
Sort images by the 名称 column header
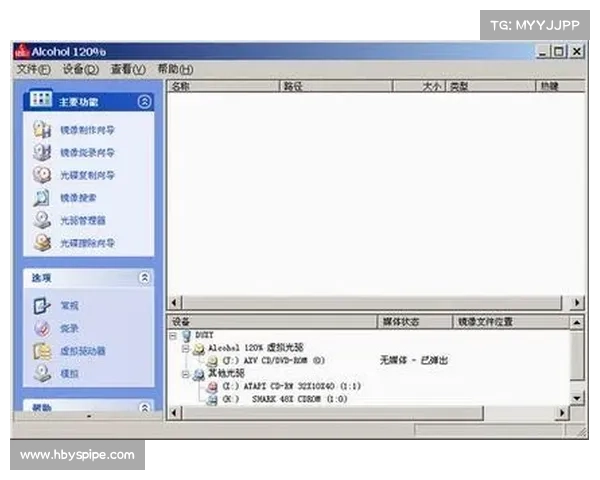[x=223, y=86]
